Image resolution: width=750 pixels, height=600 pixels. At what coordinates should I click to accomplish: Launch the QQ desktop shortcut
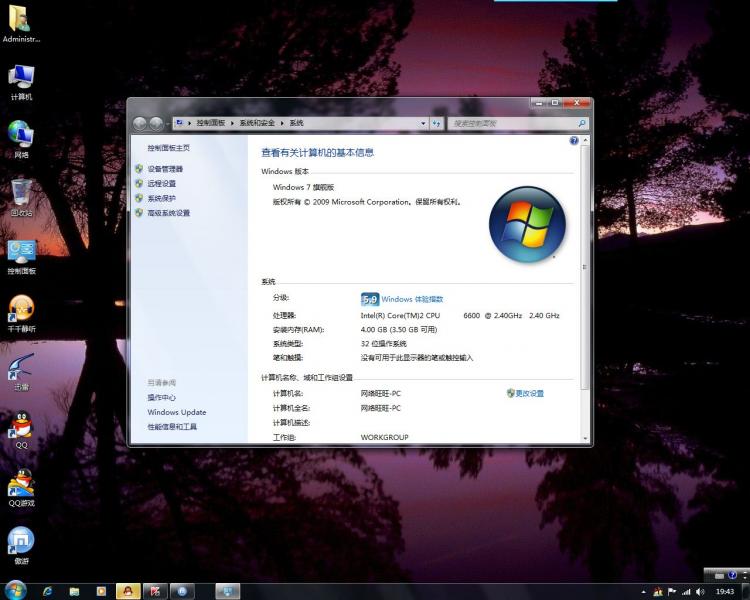click(21, 430)
